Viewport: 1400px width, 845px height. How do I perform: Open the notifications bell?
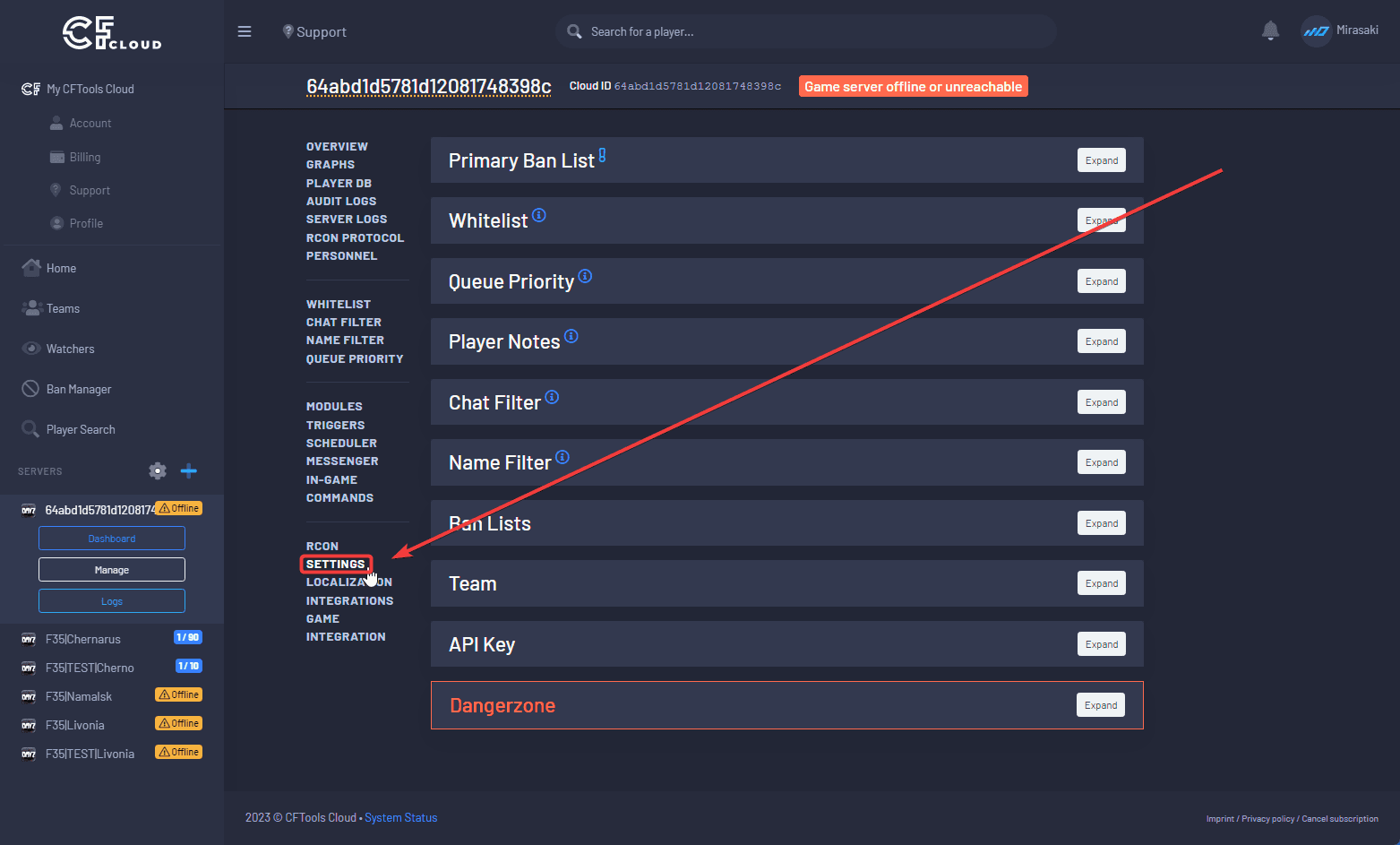click(1270, 30)
